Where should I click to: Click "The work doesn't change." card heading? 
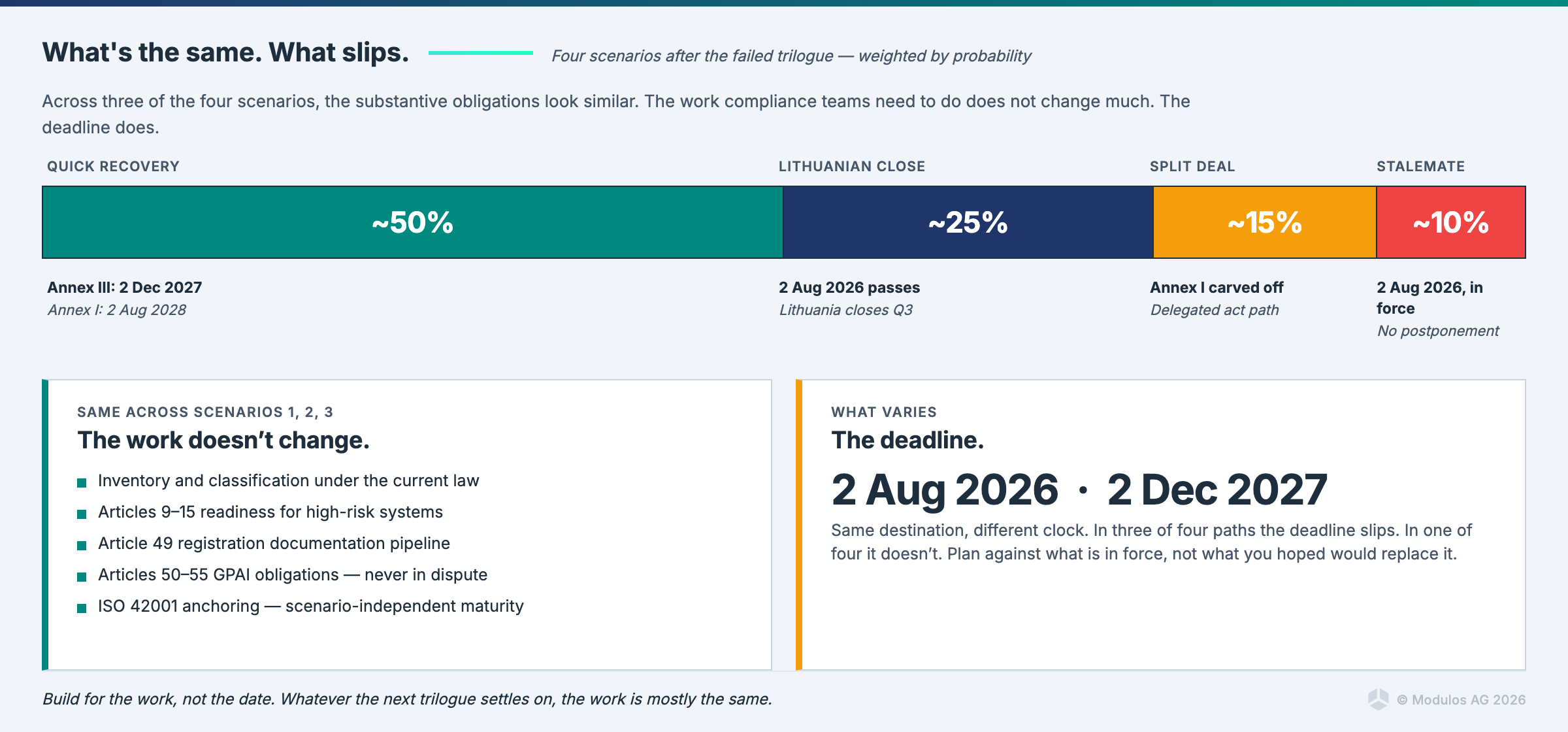223,441
